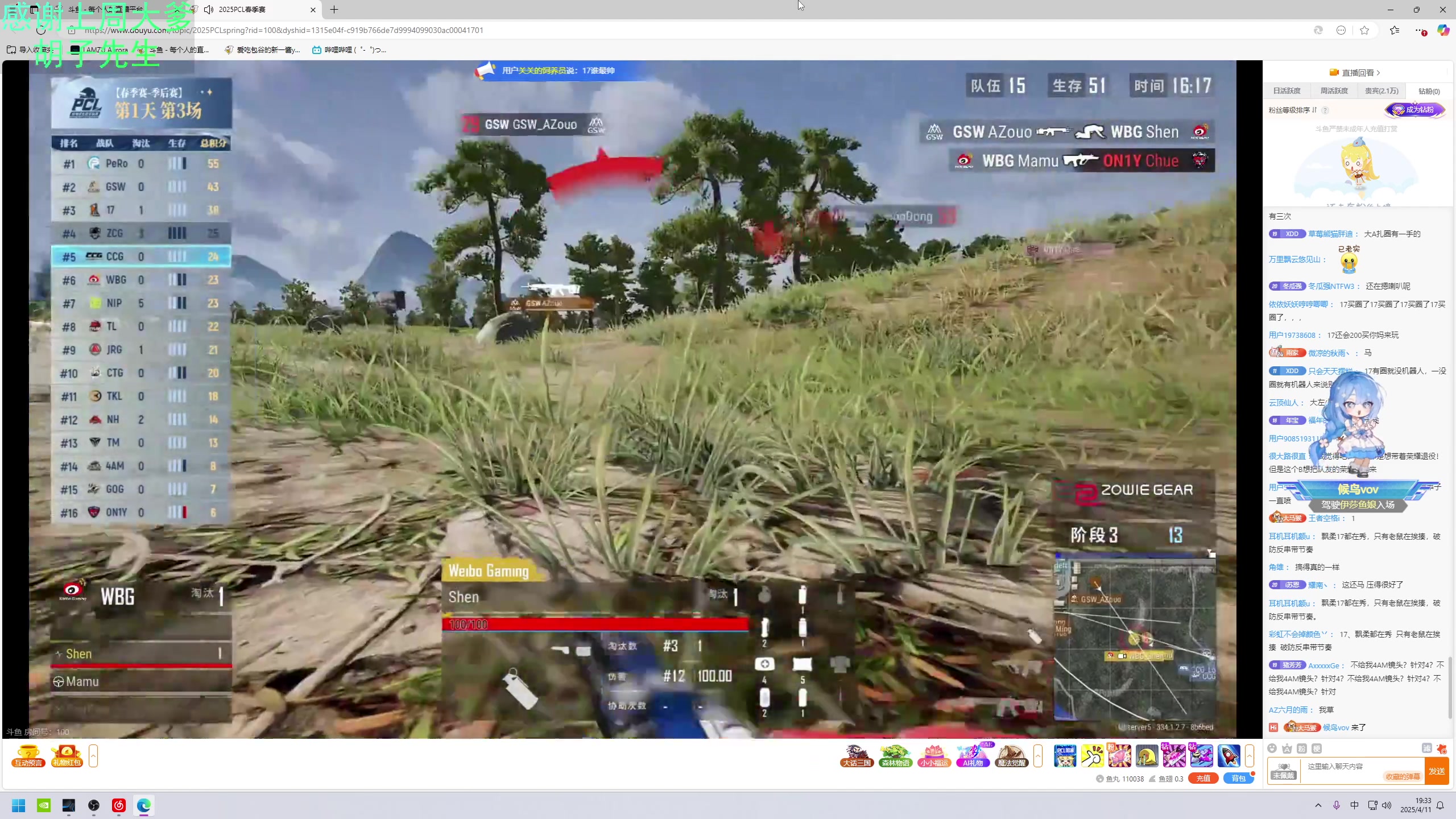1456x819 pixels.
Task: Open the 大话三国 game icon
Action: pyautogui.click(x=857, y=756)
